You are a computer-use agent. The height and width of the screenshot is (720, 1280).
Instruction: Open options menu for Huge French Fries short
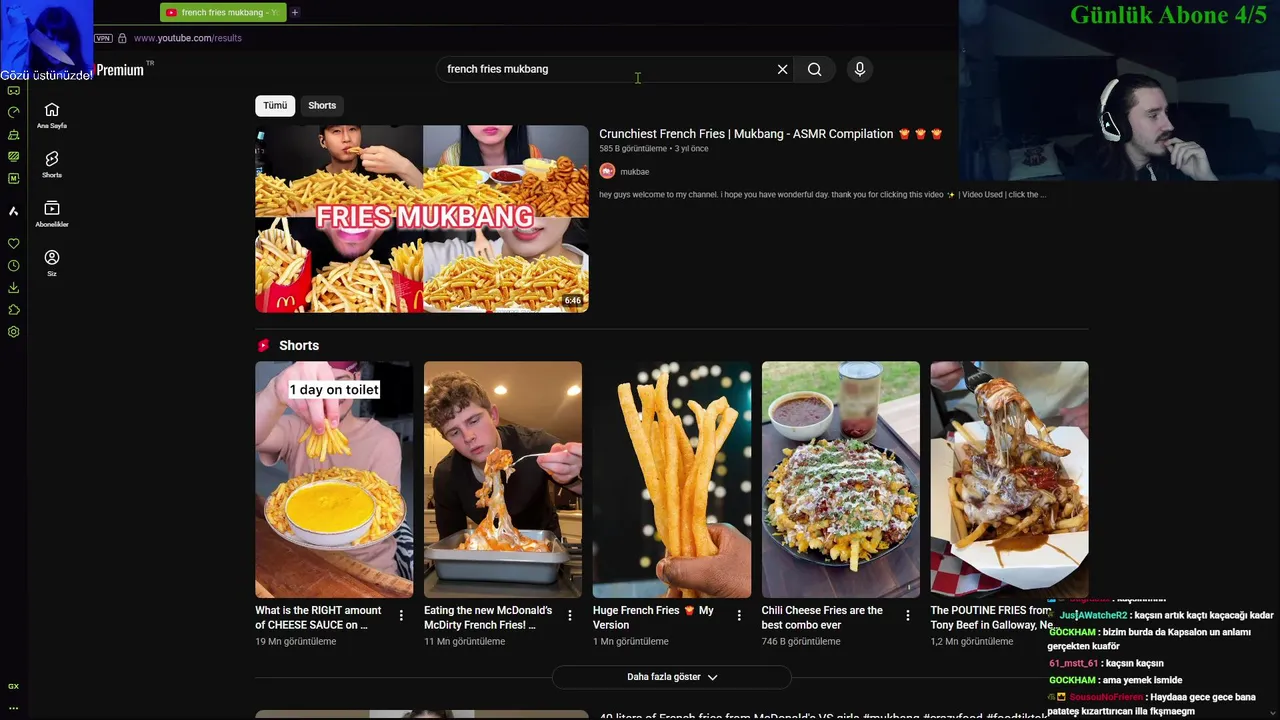(x=739, y=616)
